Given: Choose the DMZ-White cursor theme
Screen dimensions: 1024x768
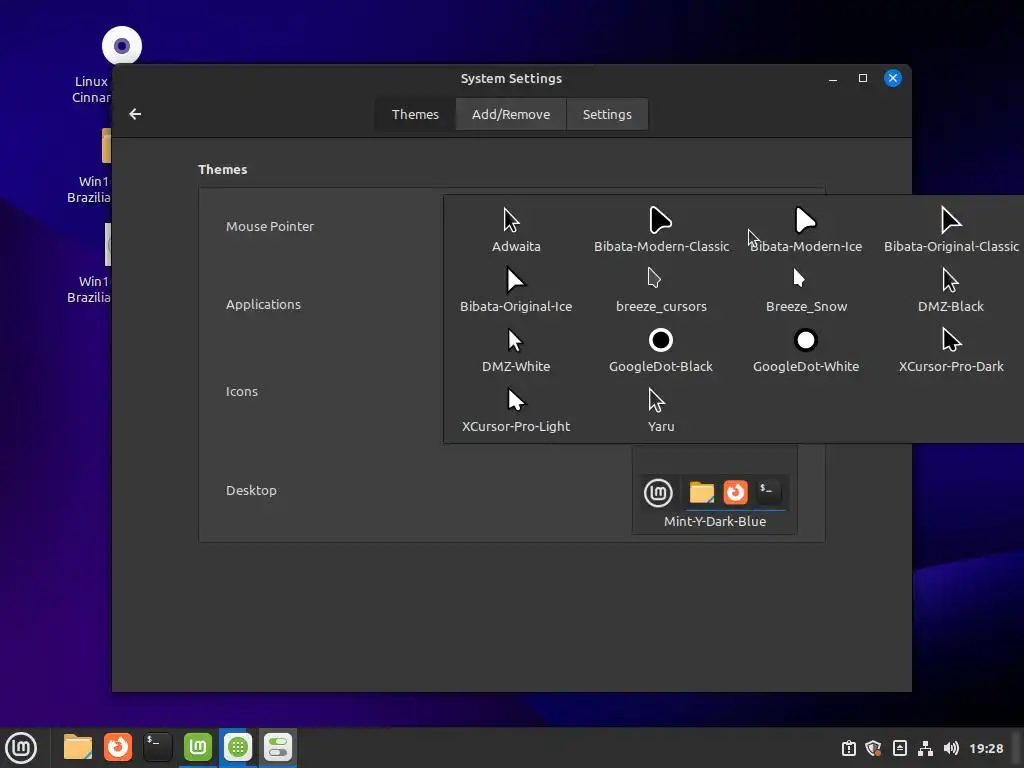Looking at the screenshot, I should (x=516, y=350).
